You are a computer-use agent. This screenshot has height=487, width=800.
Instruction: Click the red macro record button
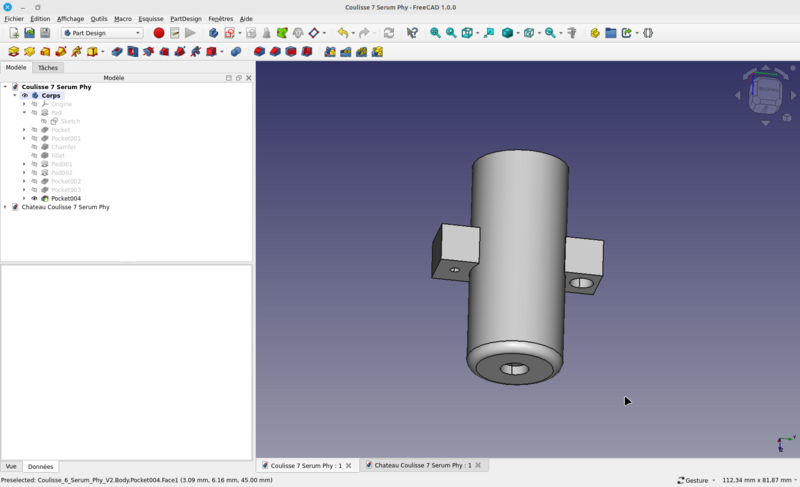[158, 33]
